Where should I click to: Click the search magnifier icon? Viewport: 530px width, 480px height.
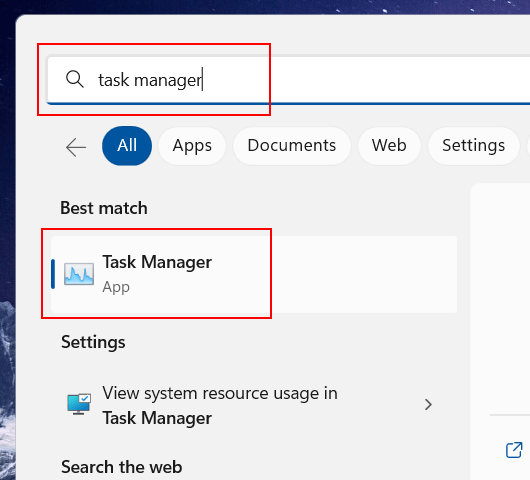75,79
